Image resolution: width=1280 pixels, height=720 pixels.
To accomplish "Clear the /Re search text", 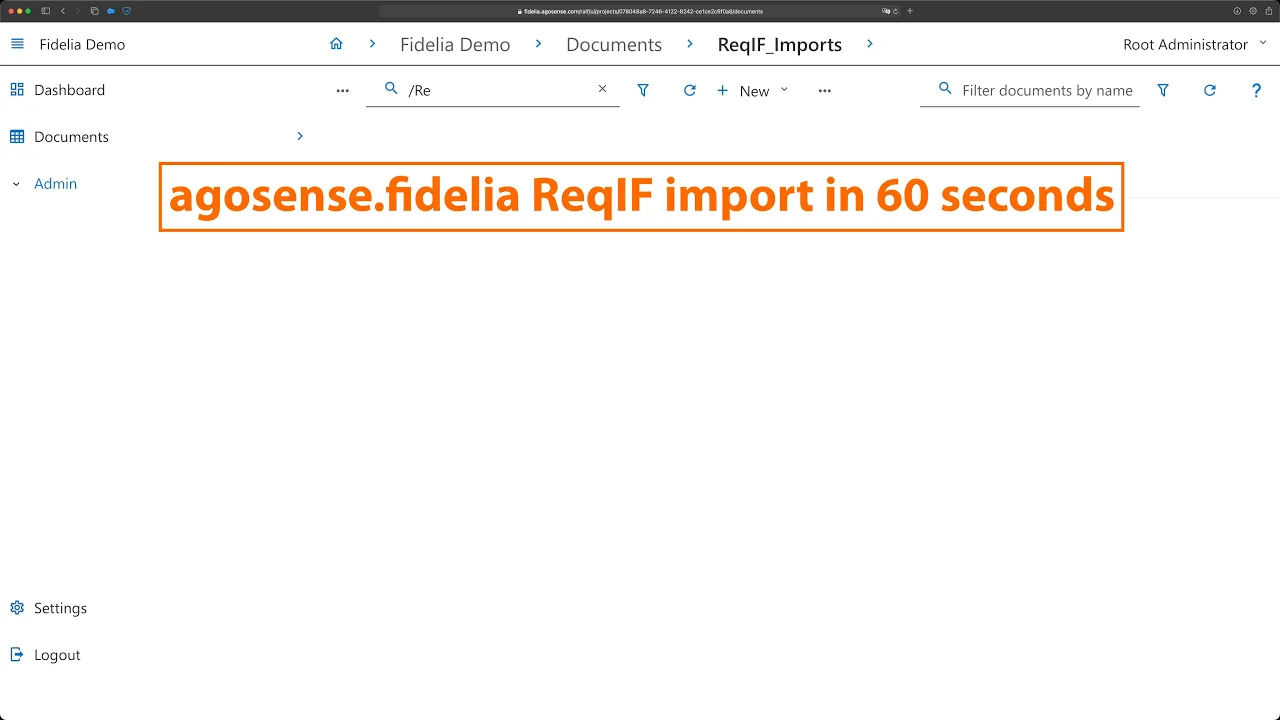I will 603,89.
